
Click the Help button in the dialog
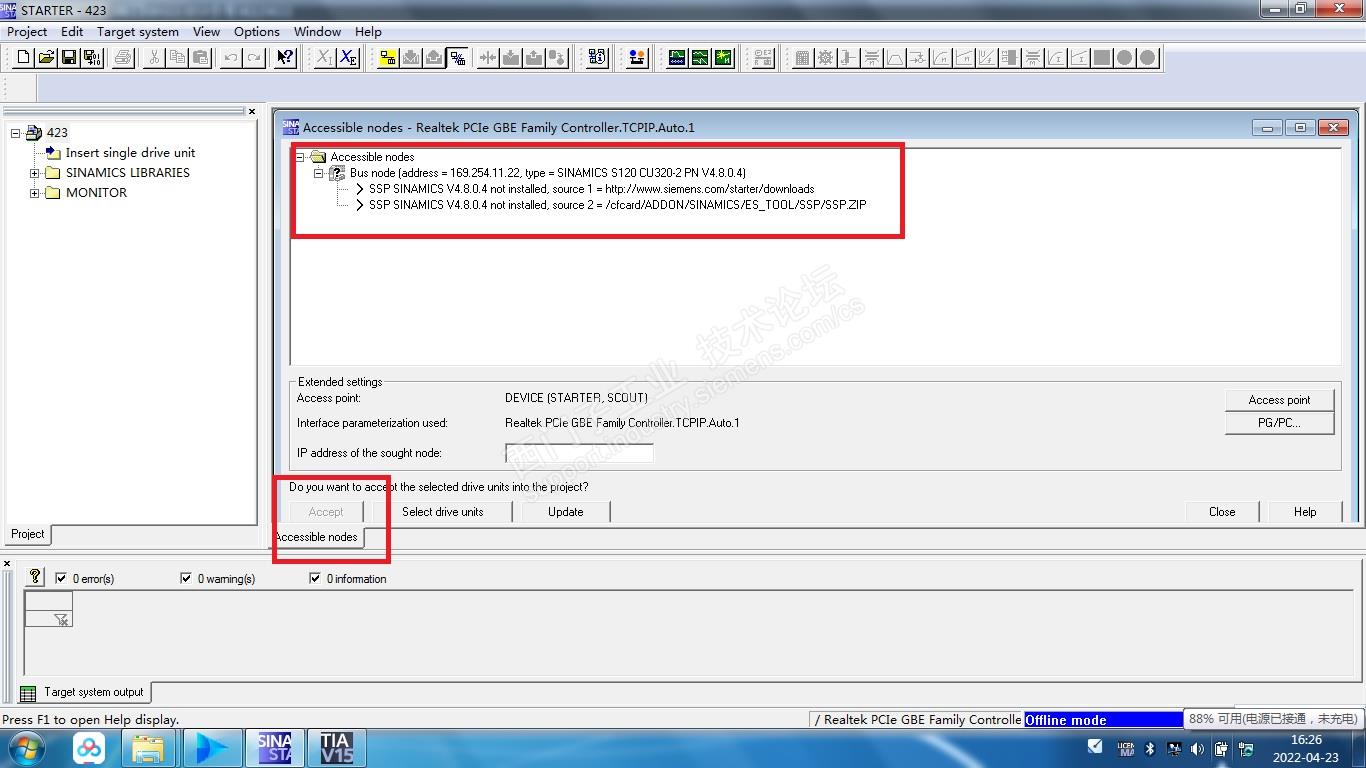tap(1305, 512)
